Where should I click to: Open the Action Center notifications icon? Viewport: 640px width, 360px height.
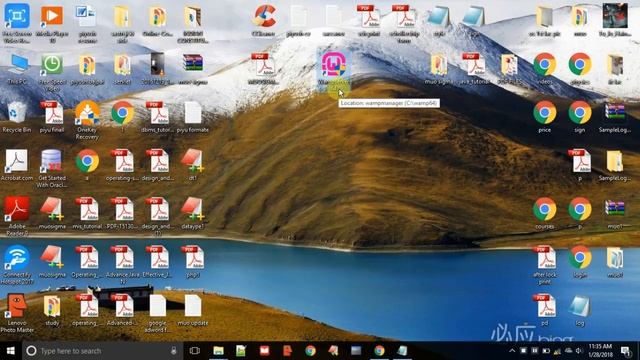pos(626,351)
